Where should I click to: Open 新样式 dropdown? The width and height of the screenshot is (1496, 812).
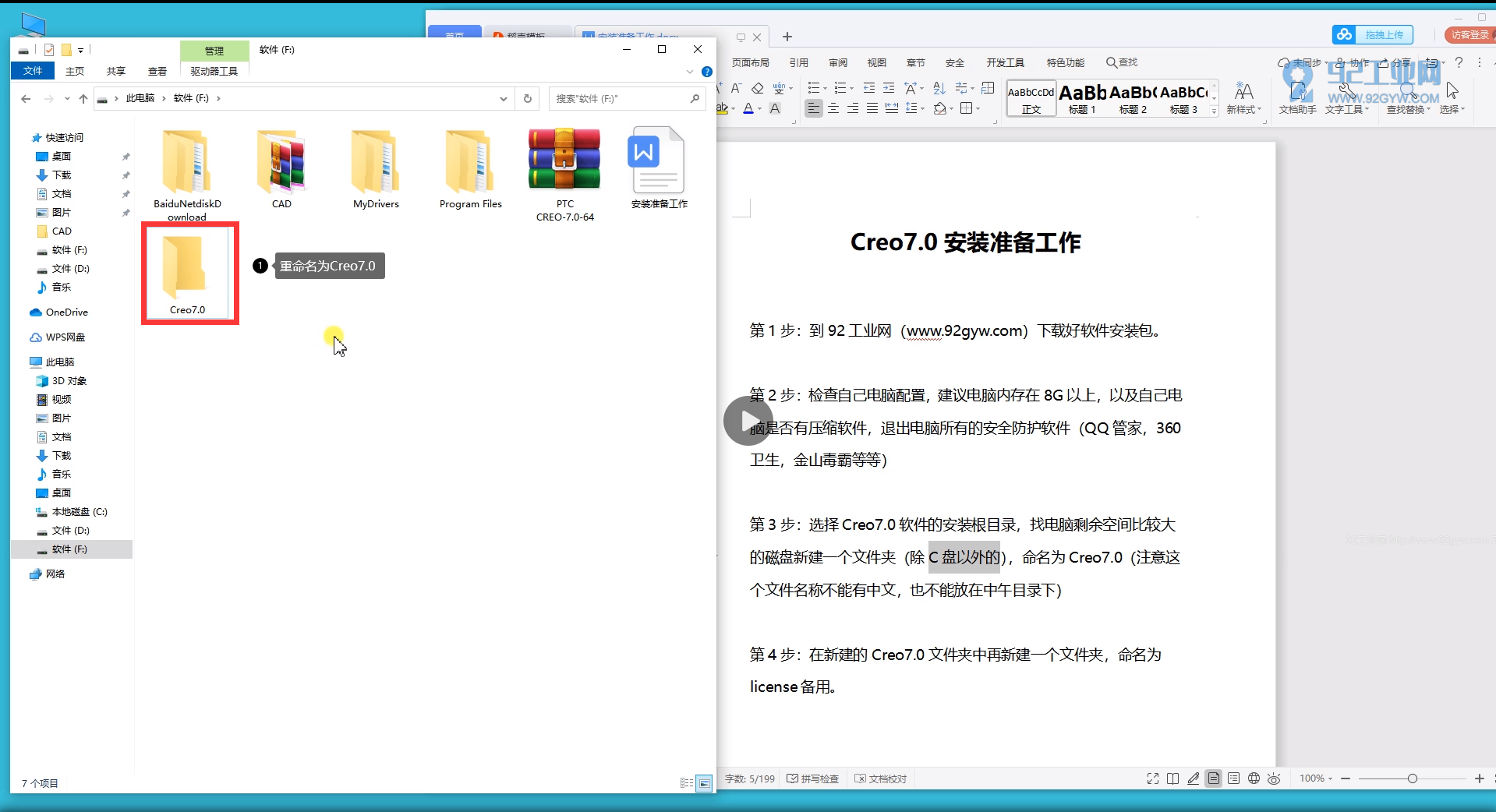coord(1244,99)
